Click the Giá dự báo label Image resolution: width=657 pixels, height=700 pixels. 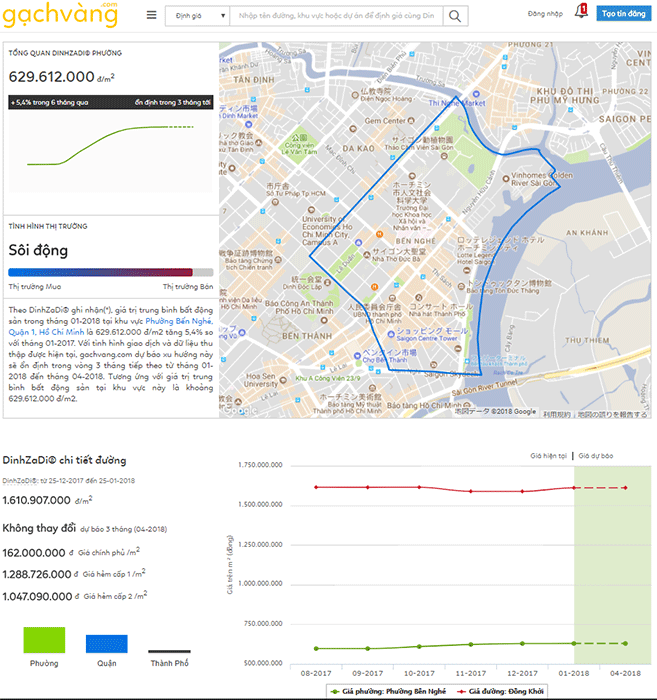(x=596, y=456)
